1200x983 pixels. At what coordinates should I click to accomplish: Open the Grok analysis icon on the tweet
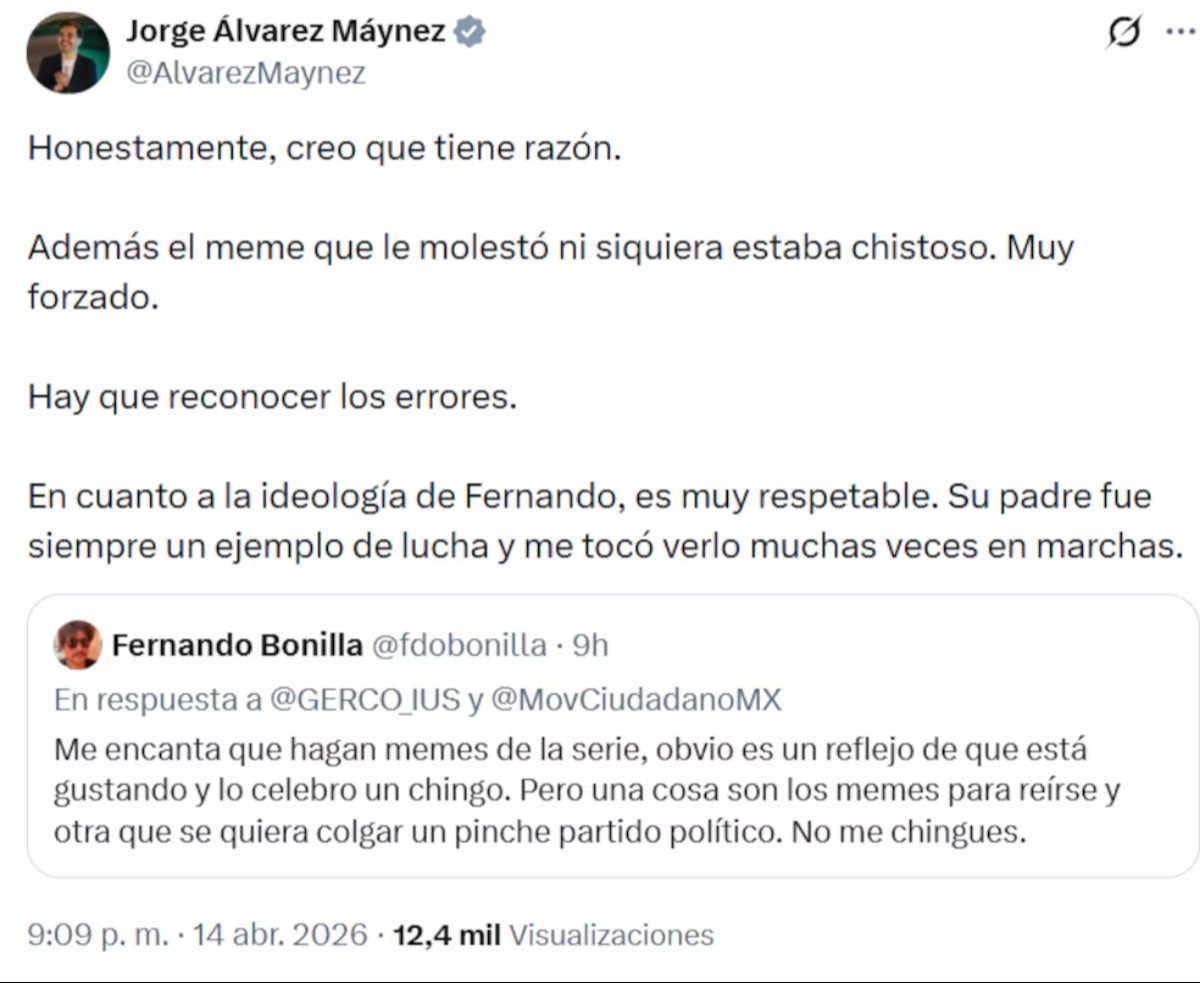pyautogui.click(x=1124, y=31)
